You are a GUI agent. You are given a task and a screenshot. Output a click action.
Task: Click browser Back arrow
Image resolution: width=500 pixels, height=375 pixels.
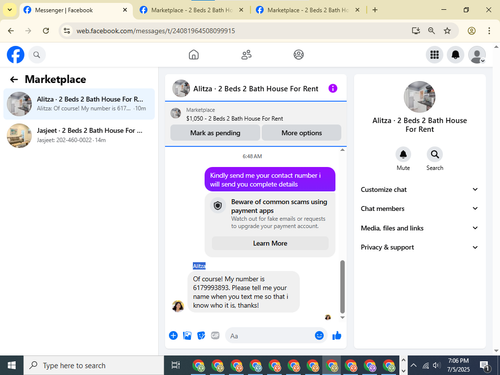[11, 31]
